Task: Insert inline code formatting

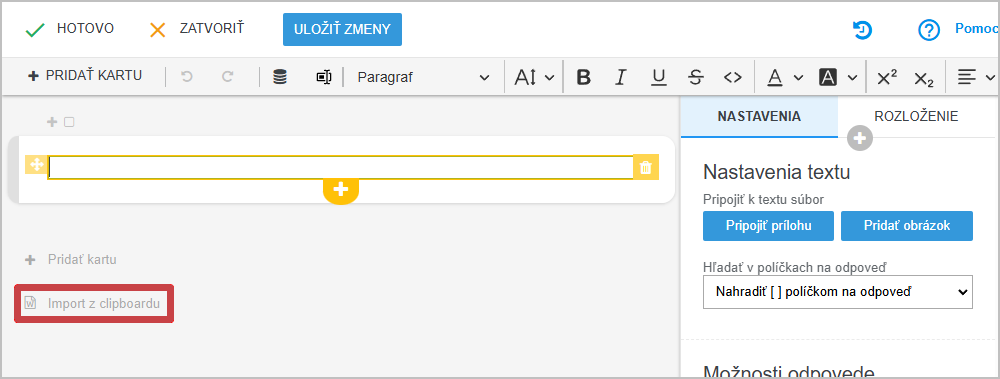Action: (733, 77)
